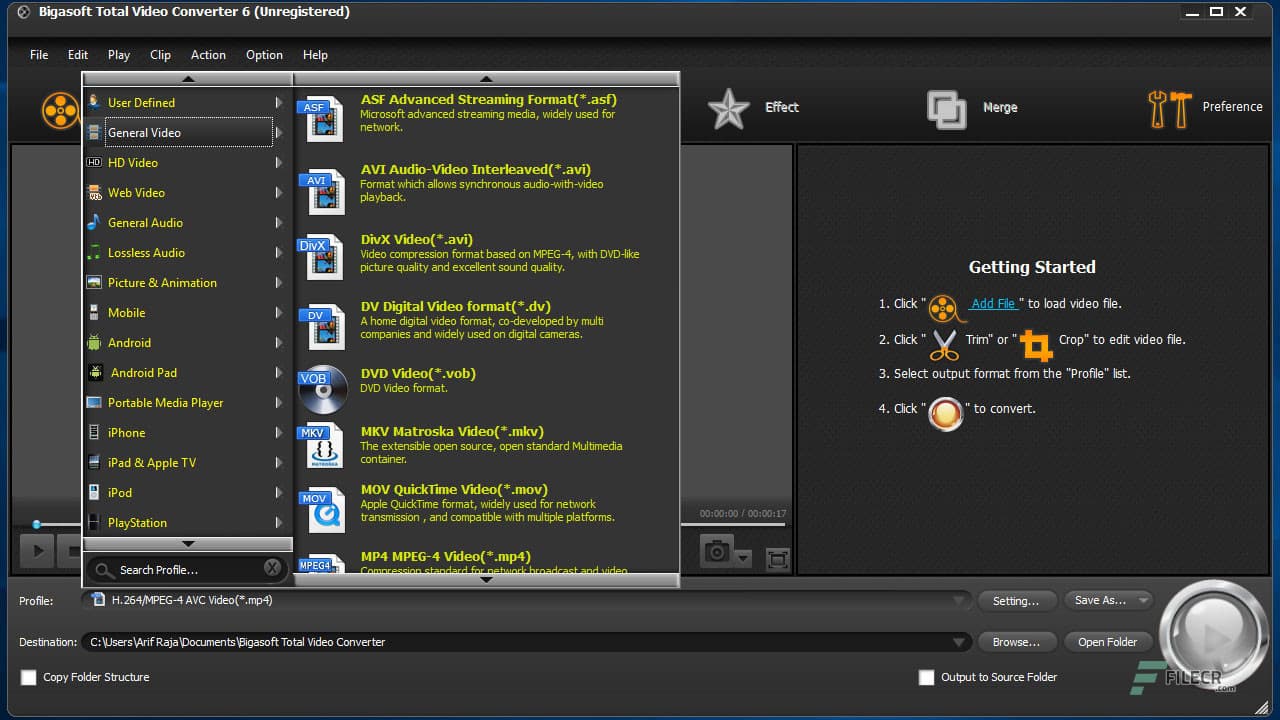This screenshot has height=720, width=1280.
Task: Open the Destination path dropdown
Action: 959,642
